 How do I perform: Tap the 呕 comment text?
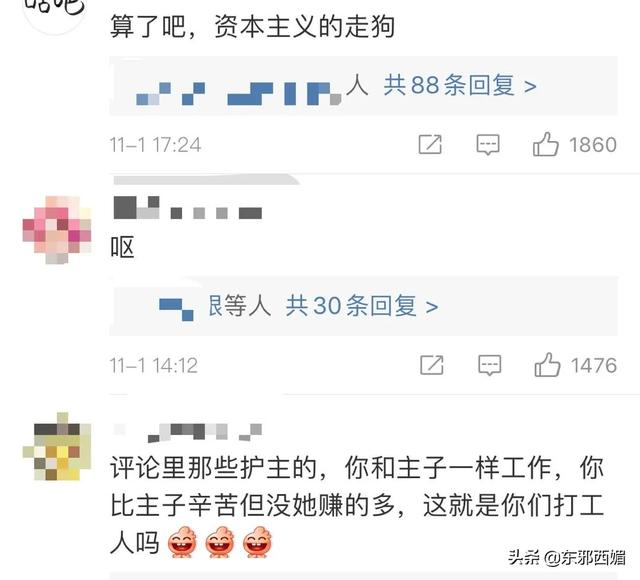122,247
